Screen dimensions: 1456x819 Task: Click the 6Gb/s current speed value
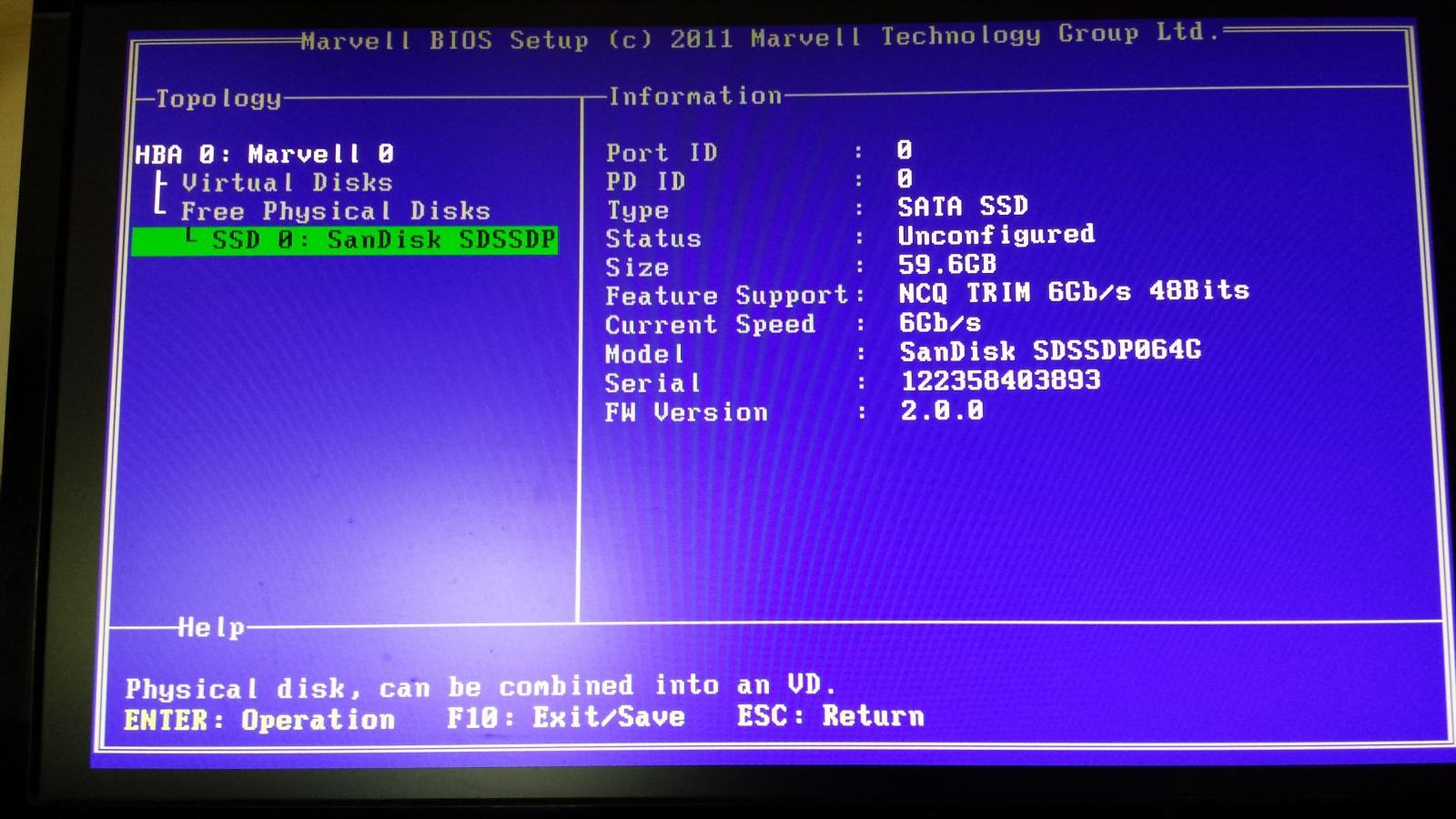(940, 322)
